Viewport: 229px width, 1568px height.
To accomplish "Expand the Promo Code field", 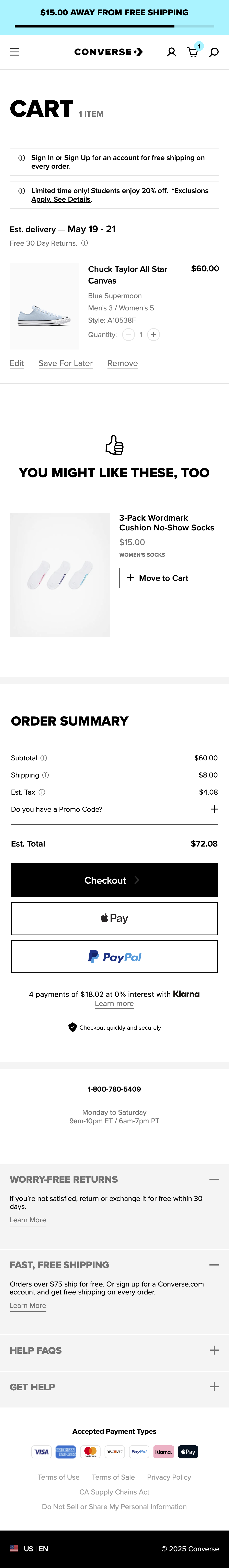I will tap(214, 809).
